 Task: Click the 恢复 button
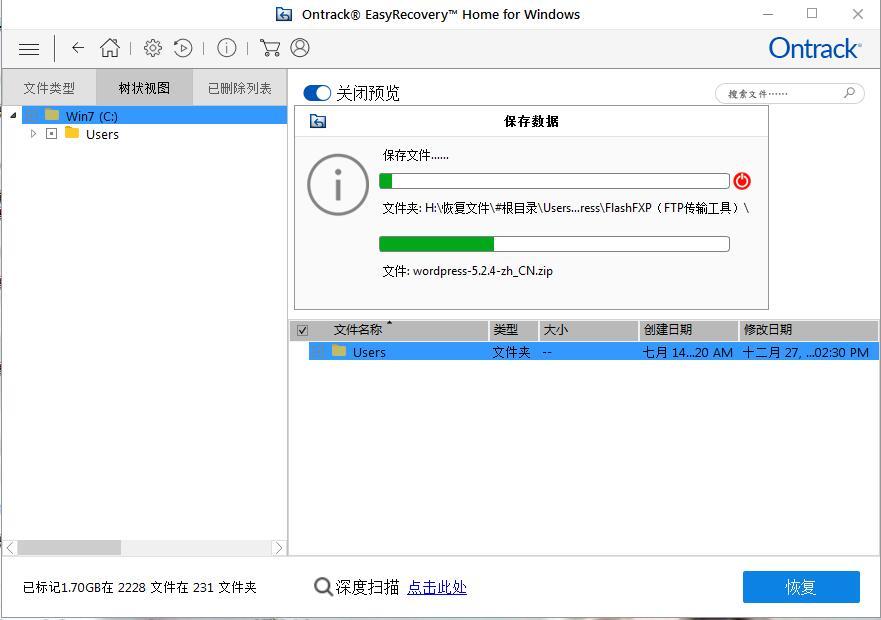coord(801,587)
